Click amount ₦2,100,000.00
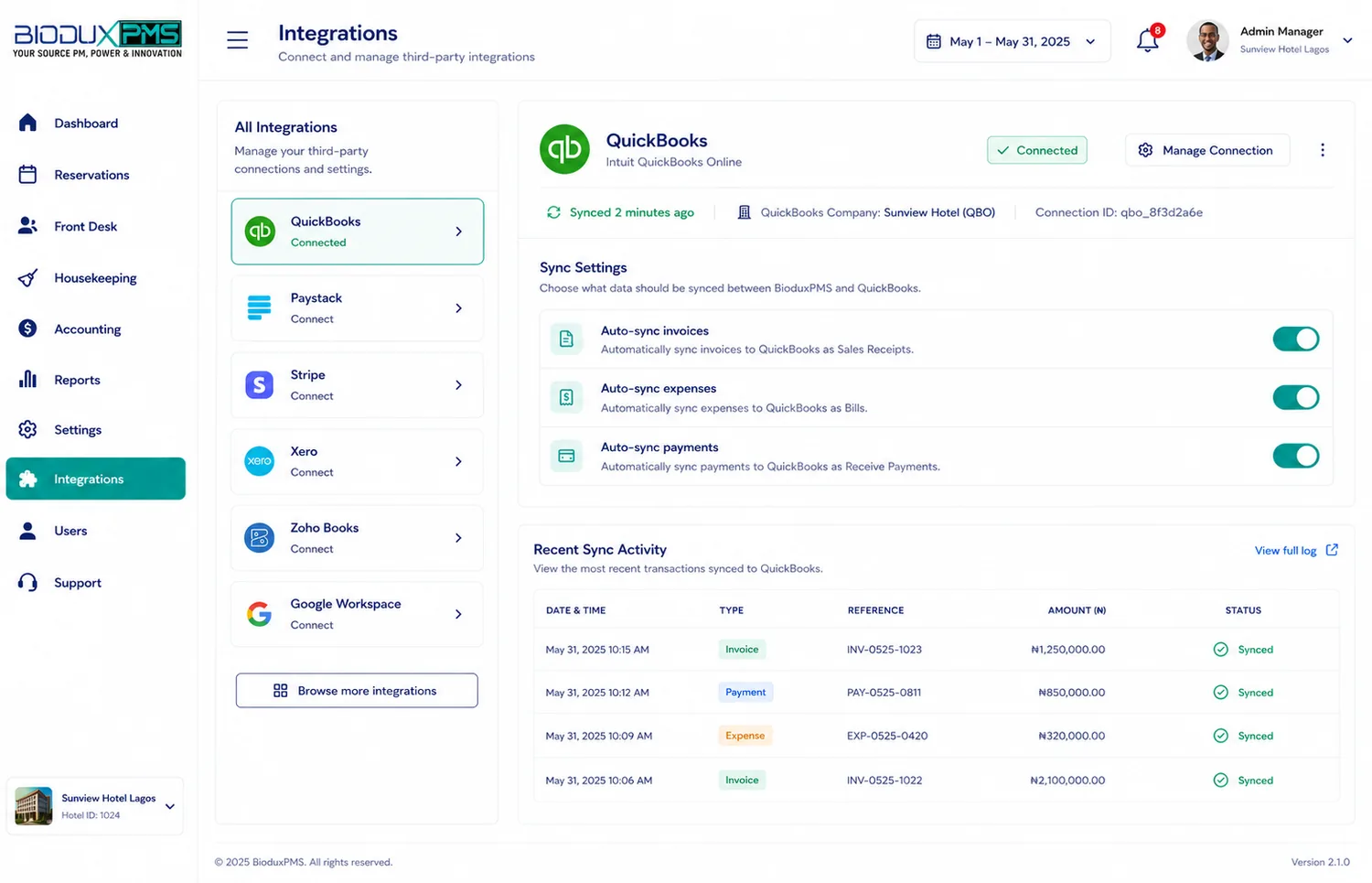The image size is (1372, 883). (x=1067, y=781)
